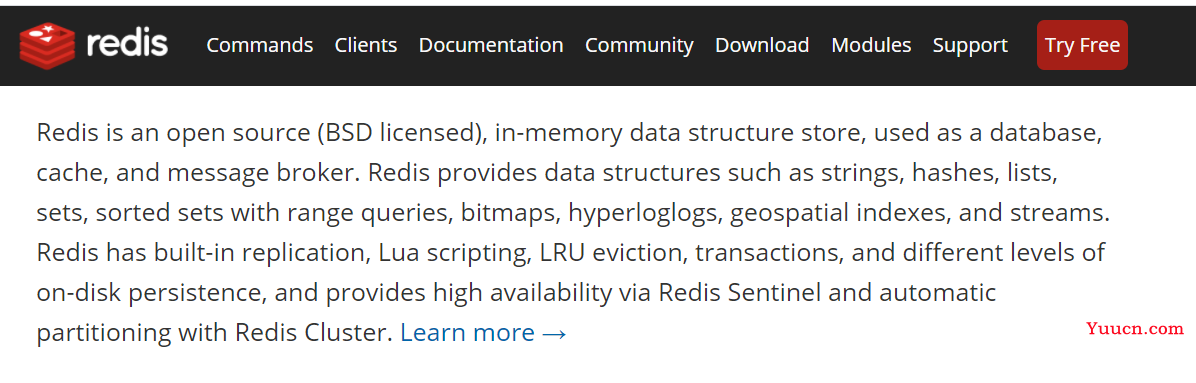Open the Support nav link
This screenshot has width=1196, height=383.
[x=970, y=46]
